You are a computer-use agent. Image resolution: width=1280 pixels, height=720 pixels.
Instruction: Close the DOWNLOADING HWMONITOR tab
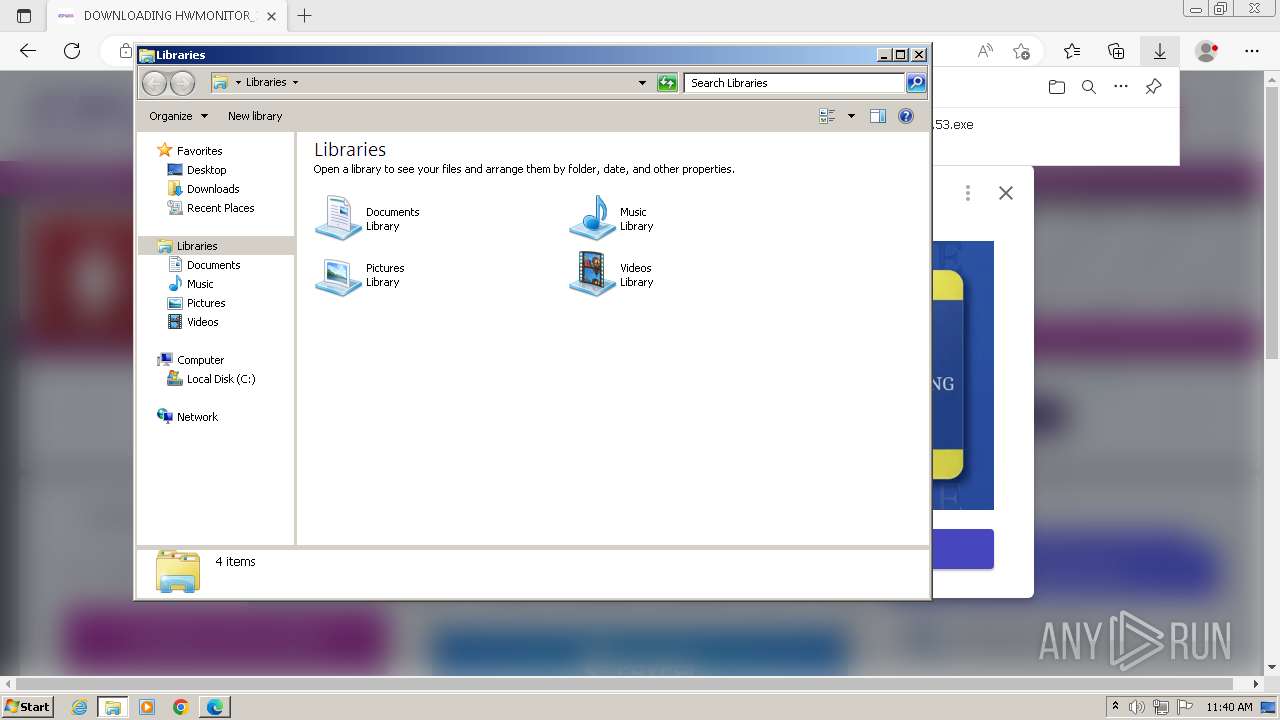(x=270, y=16)
